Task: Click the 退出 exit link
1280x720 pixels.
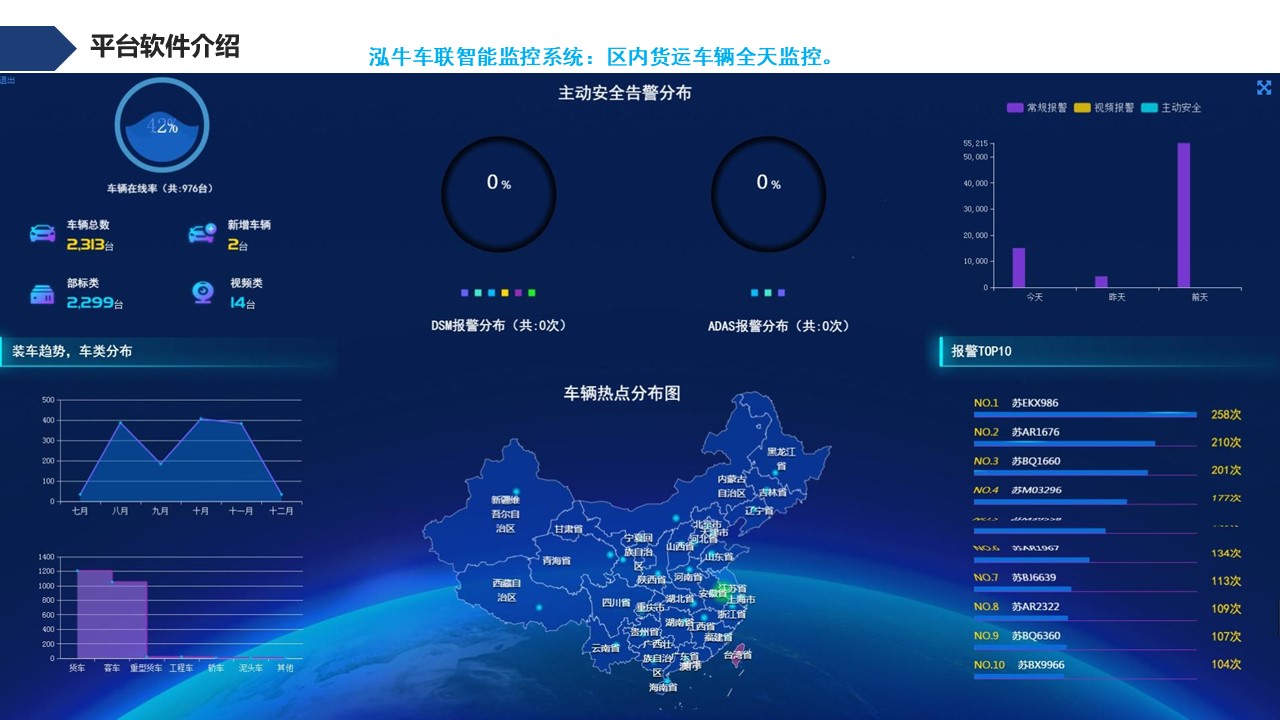Action: 8,80
